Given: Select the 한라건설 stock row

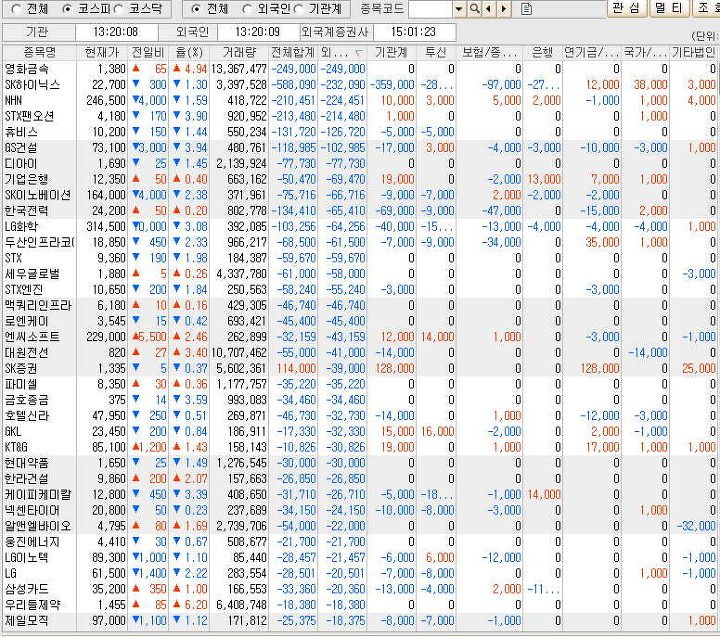Looking at the screenshot, I should coord(360,479).
